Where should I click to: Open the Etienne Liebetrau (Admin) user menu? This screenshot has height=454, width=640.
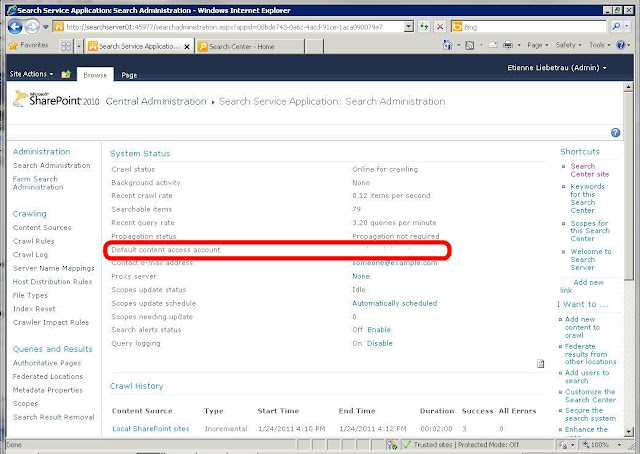tap(557, 68)
